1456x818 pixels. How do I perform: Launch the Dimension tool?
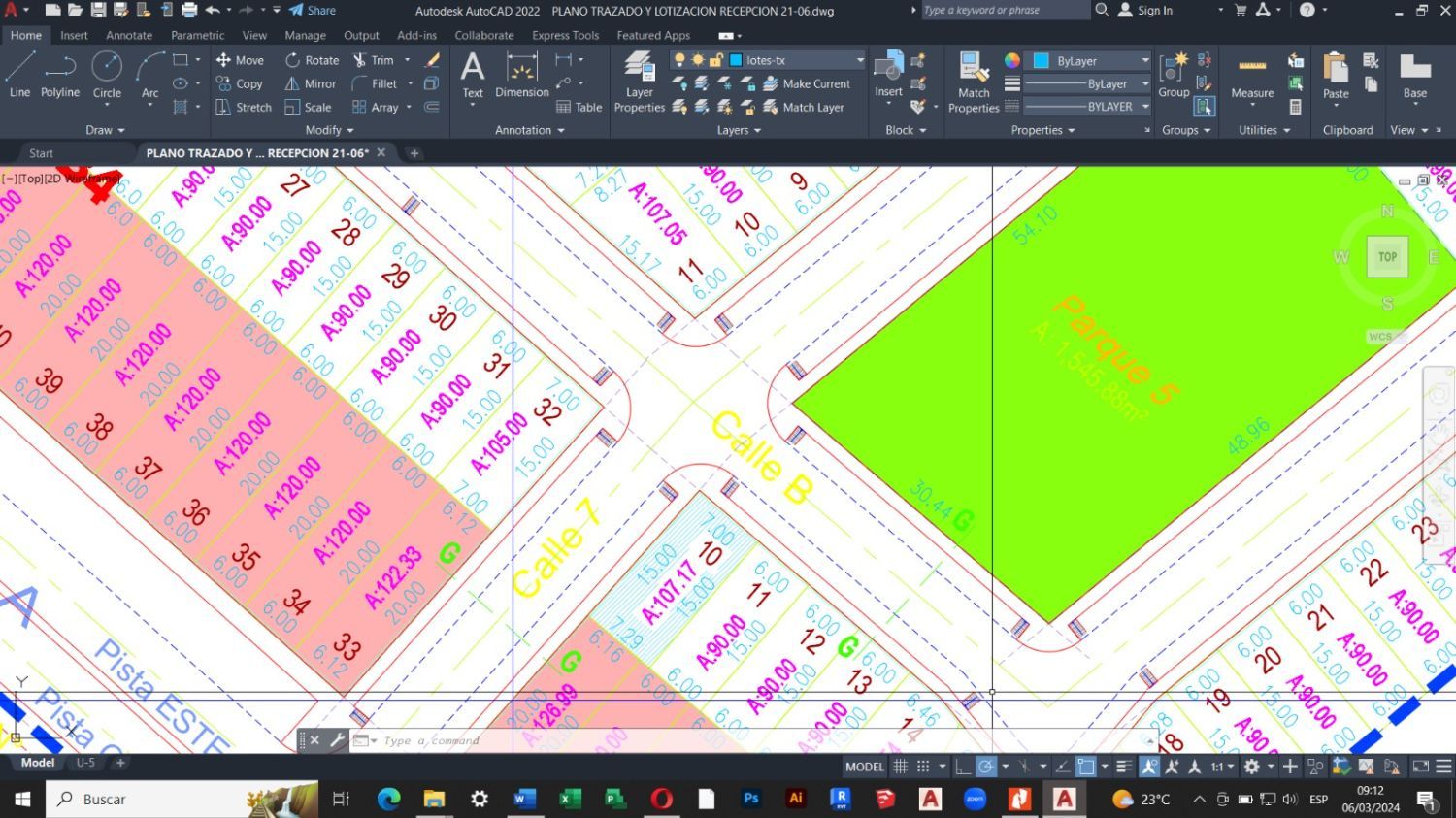tap(521, 76)
